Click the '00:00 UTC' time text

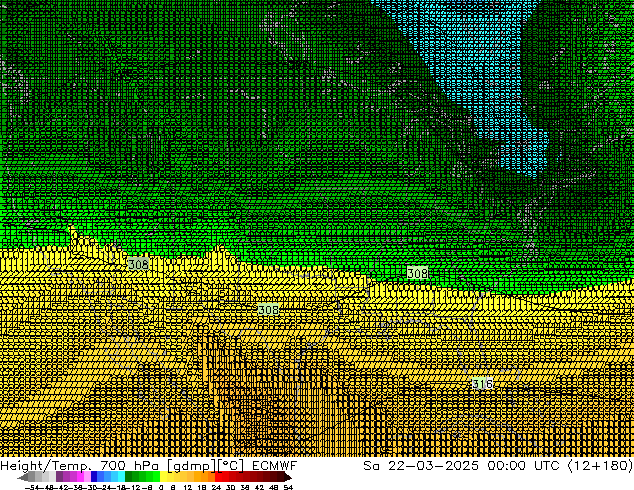(x=523, y=465)
